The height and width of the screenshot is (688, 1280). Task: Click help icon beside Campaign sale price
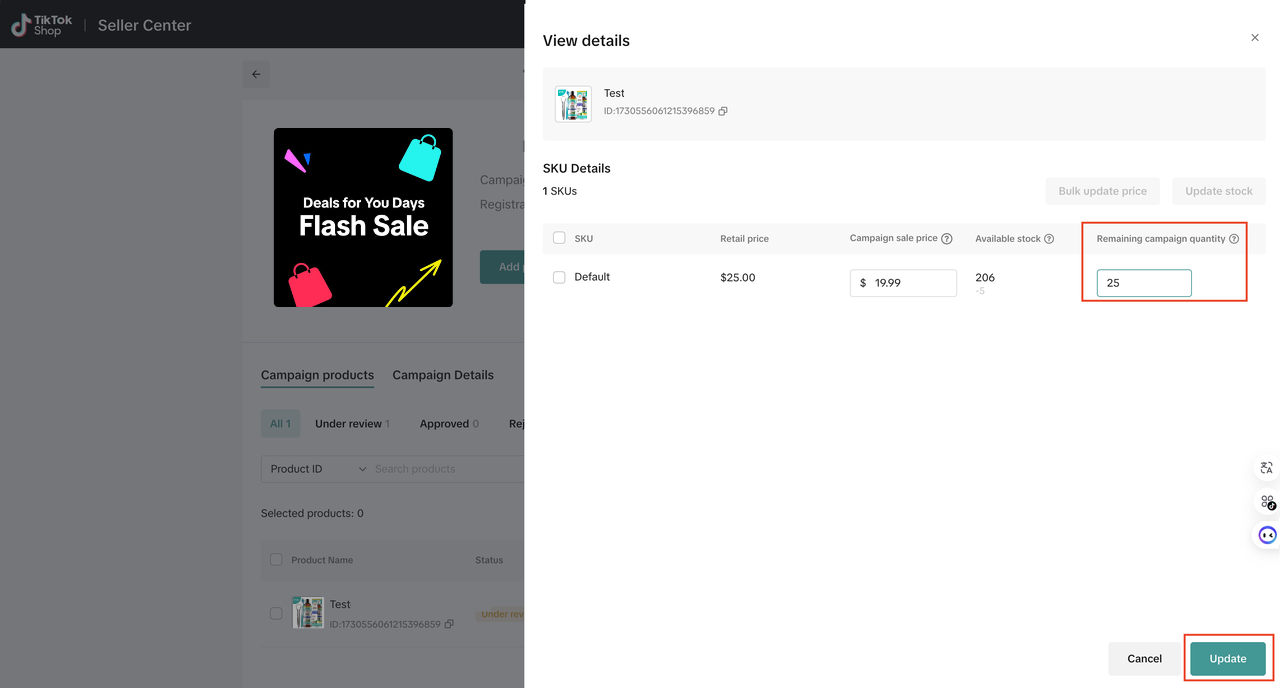947,239
